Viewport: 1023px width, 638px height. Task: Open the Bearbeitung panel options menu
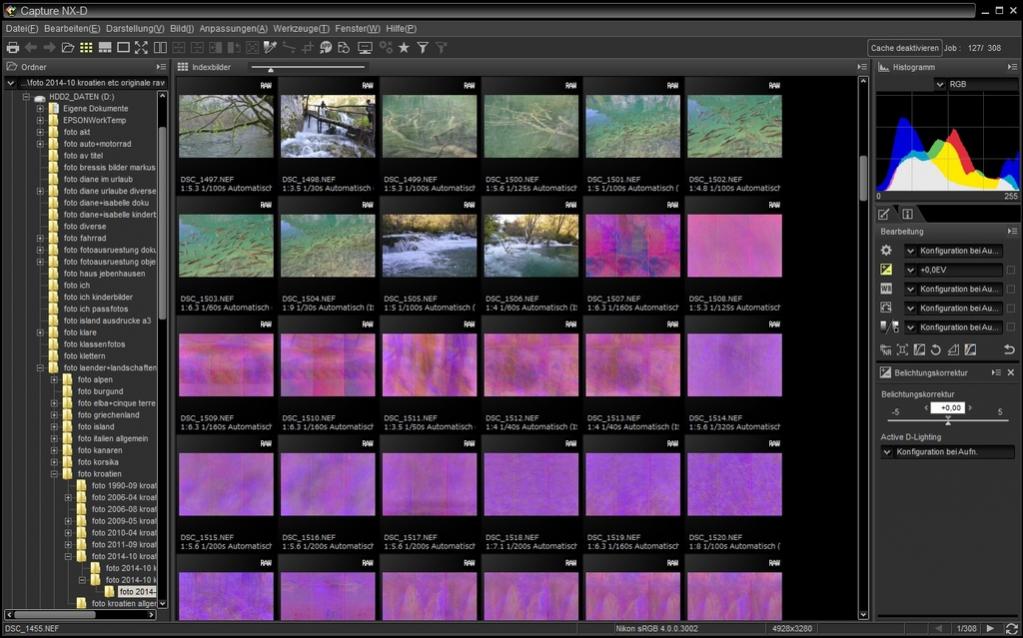pos(1012,231)
